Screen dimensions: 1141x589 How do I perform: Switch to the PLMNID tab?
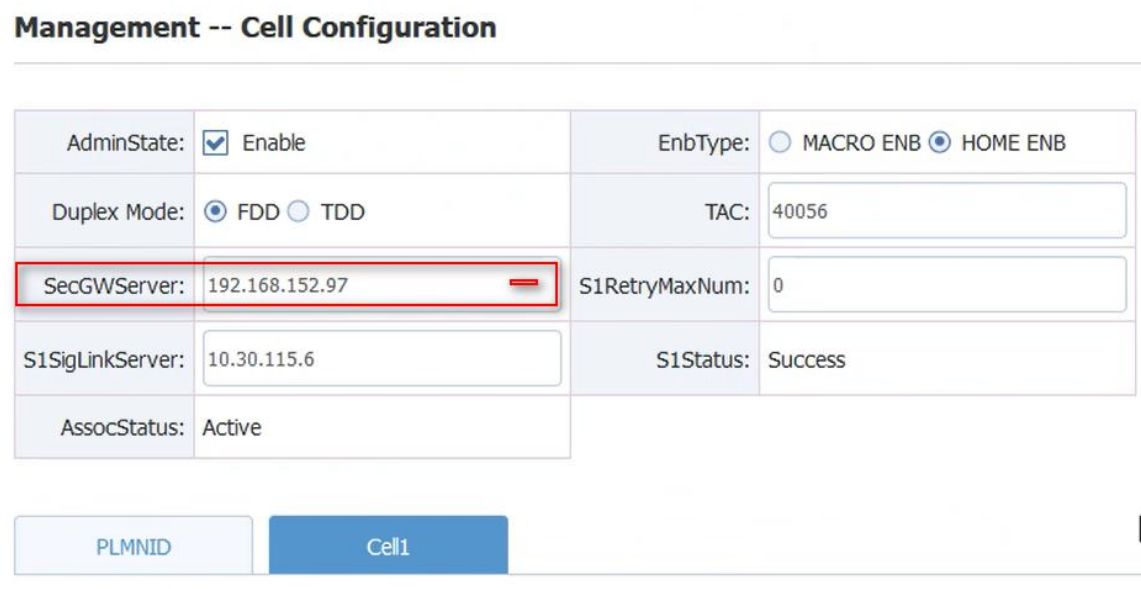[133, 547]
